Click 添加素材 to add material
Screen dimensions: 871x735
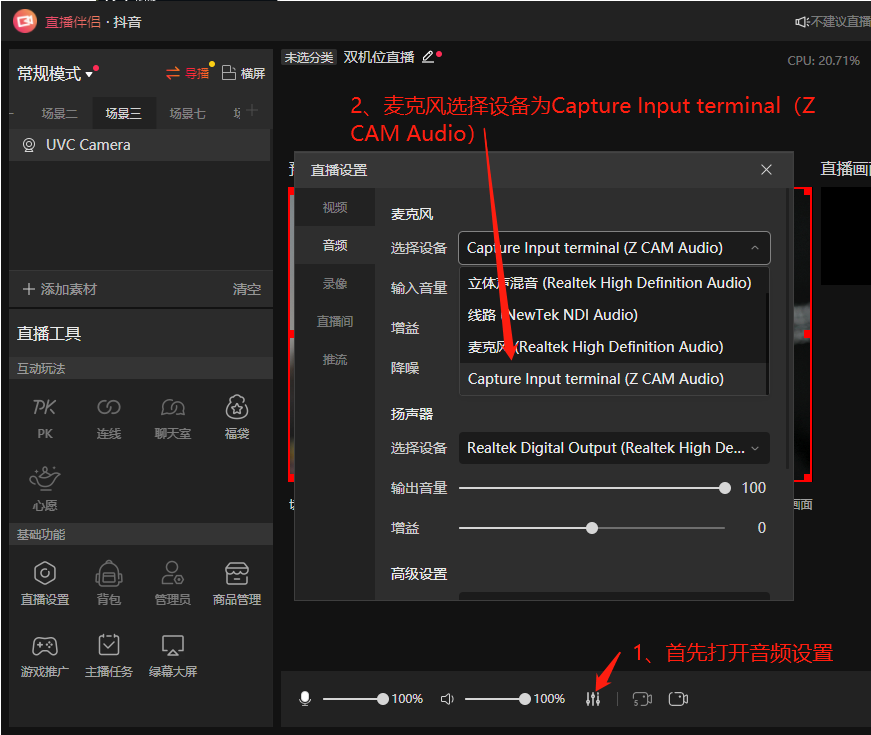coord(60,288)
